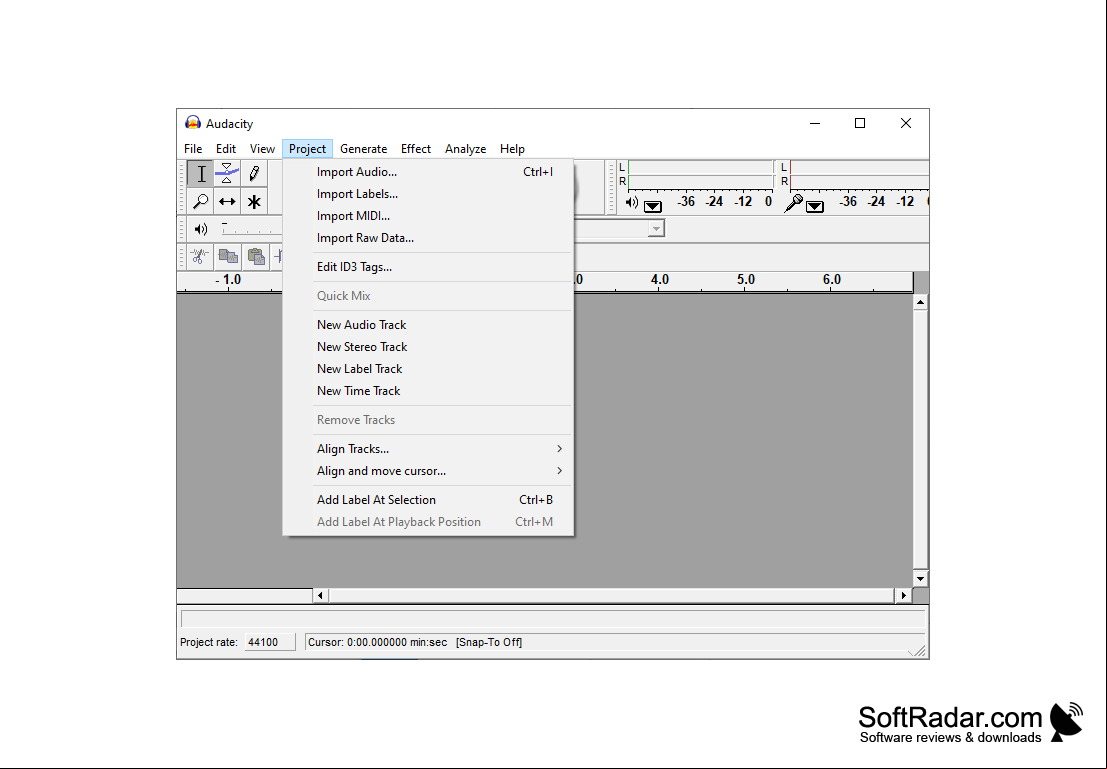The image size is (1107, 769).
Task: Select the Draw pencil tool
Action: click(253, 173)
